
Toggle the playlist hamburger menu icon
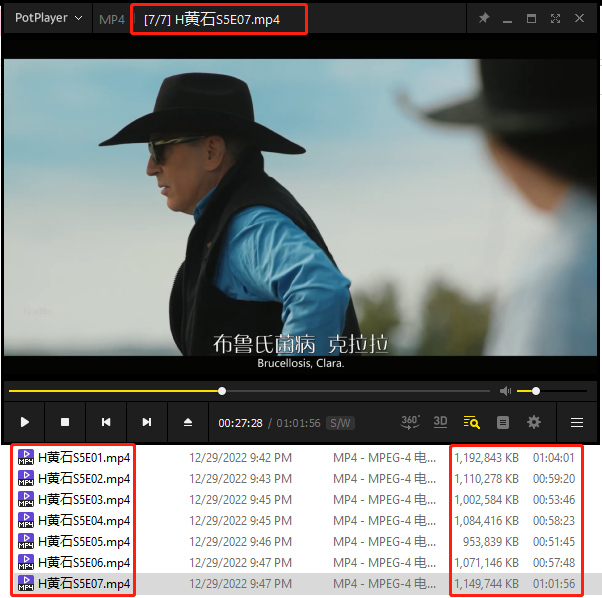[577, 423]
